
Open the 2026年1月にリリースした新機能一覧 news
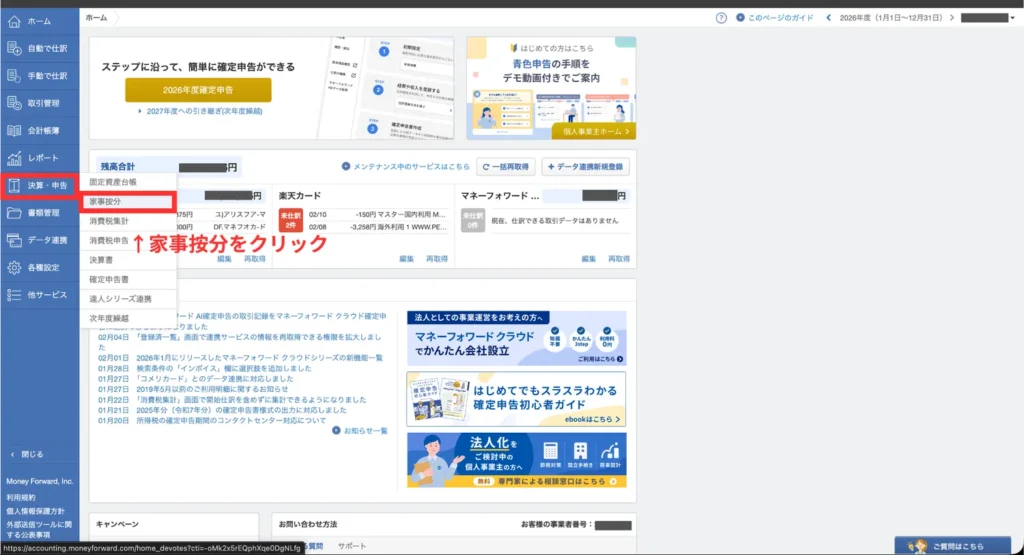(x=259, y=358)
